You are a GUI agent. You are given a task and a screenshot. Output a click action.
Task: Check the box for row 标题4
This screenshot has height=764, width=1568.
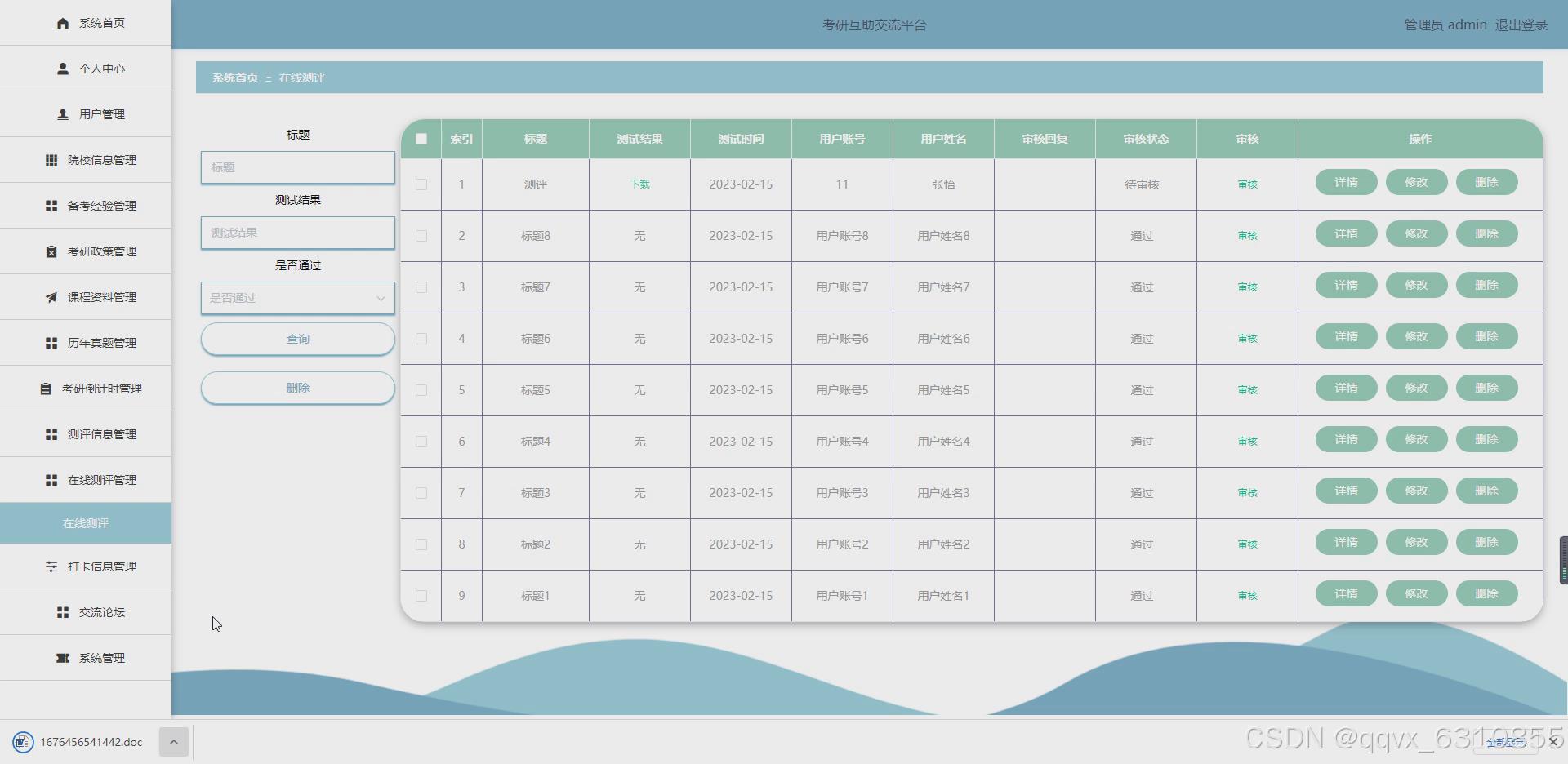pyautogui.click(x=421, y=442)
